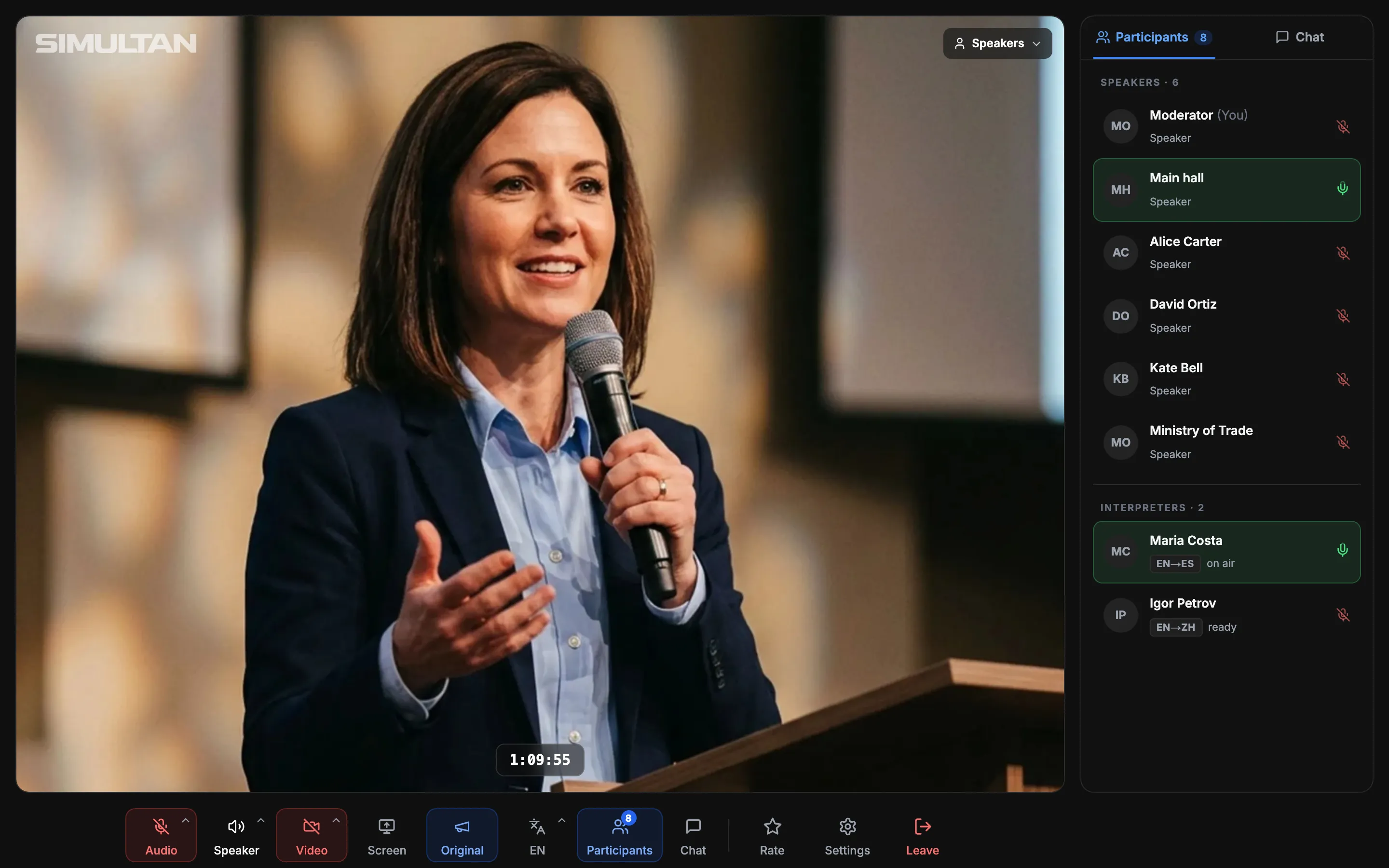Image resolution: width=1389 pixels, height=868 pixels.
Task: Click Ministry of Trade's muted mic icon
Action: pos(1343,442)
